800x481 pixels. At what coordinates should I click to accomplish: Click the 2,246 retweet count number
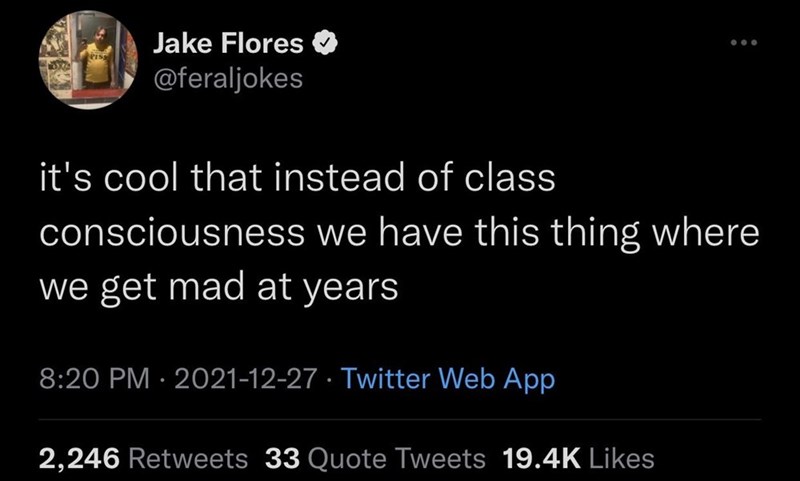80,459
